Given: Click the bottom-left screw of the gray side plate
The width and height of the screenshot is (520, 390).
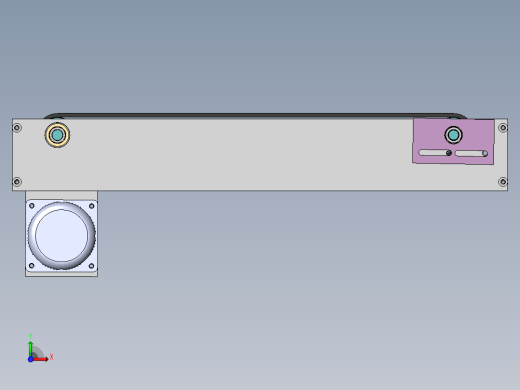Looking at the screenshot, I should (17, 182).
